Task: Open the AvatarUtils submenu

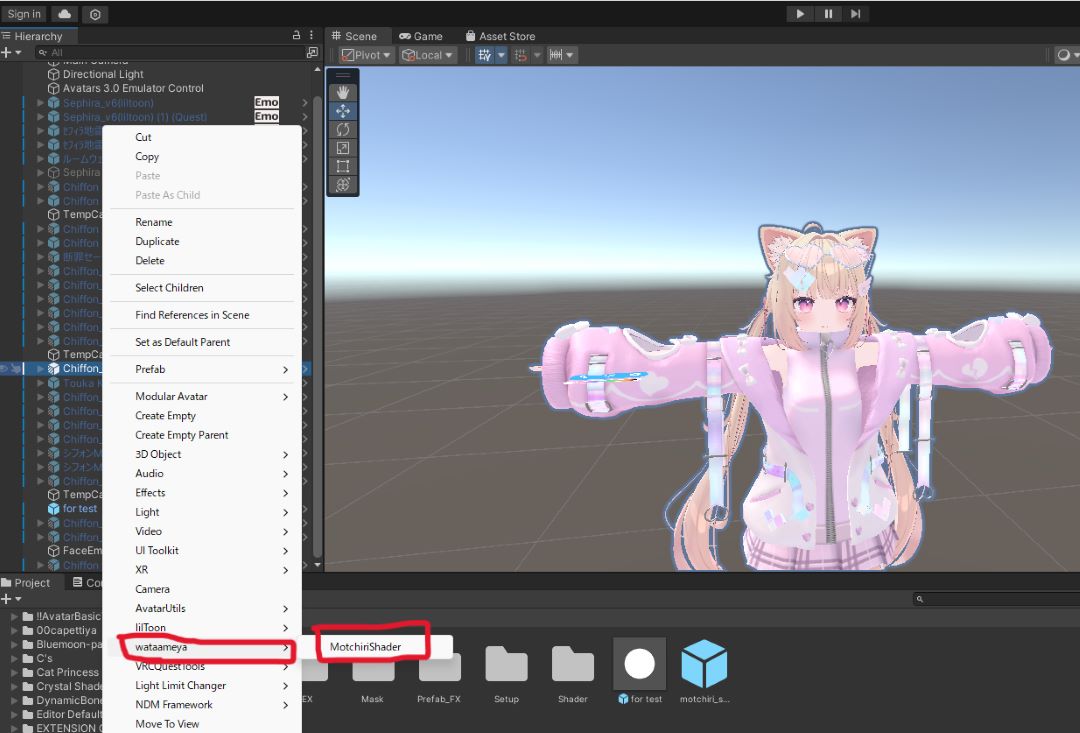Action: pyautogui.click(x=202, y=608)
